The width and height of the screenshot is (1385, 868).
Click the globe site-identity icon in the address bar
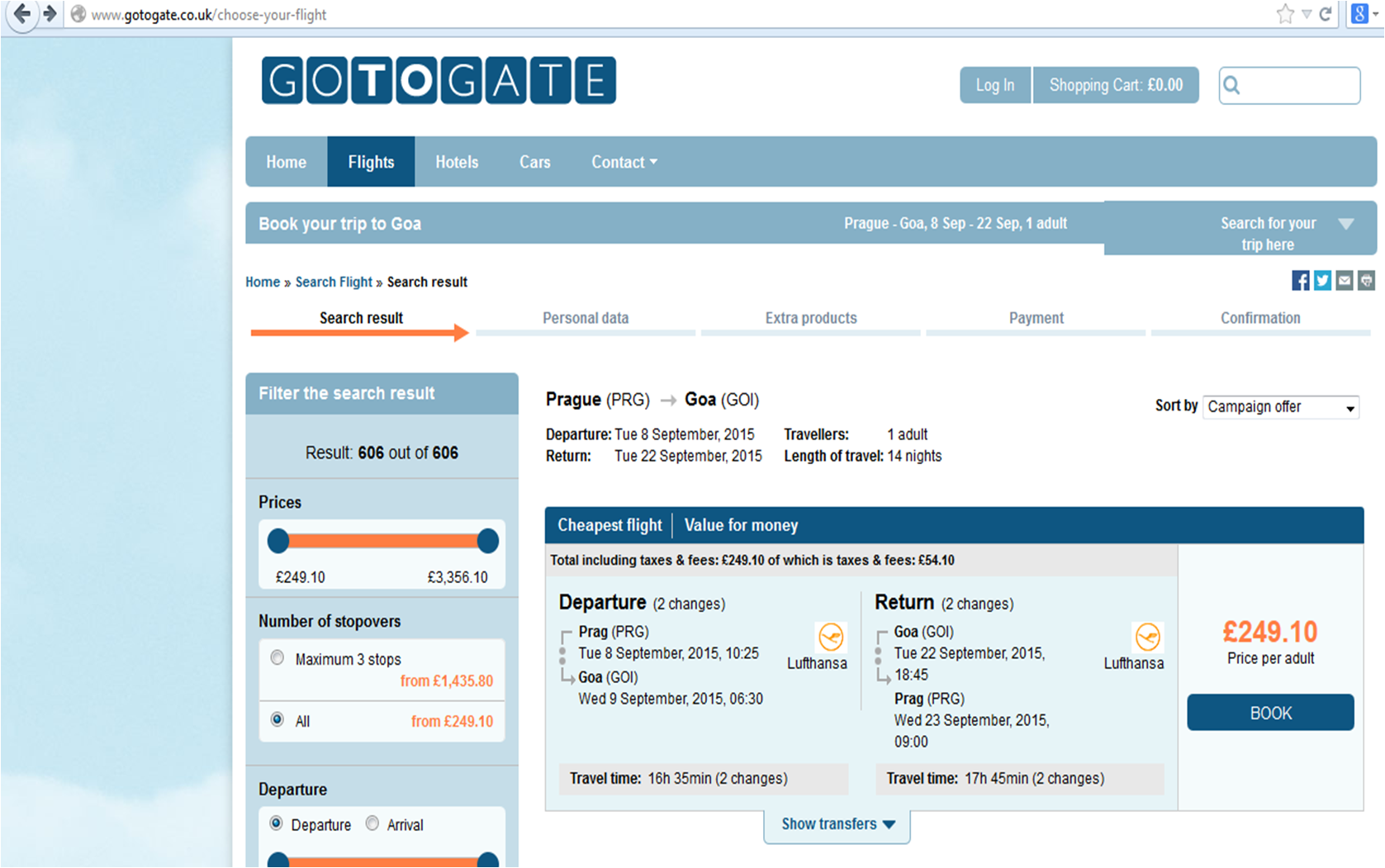point(78,14)
